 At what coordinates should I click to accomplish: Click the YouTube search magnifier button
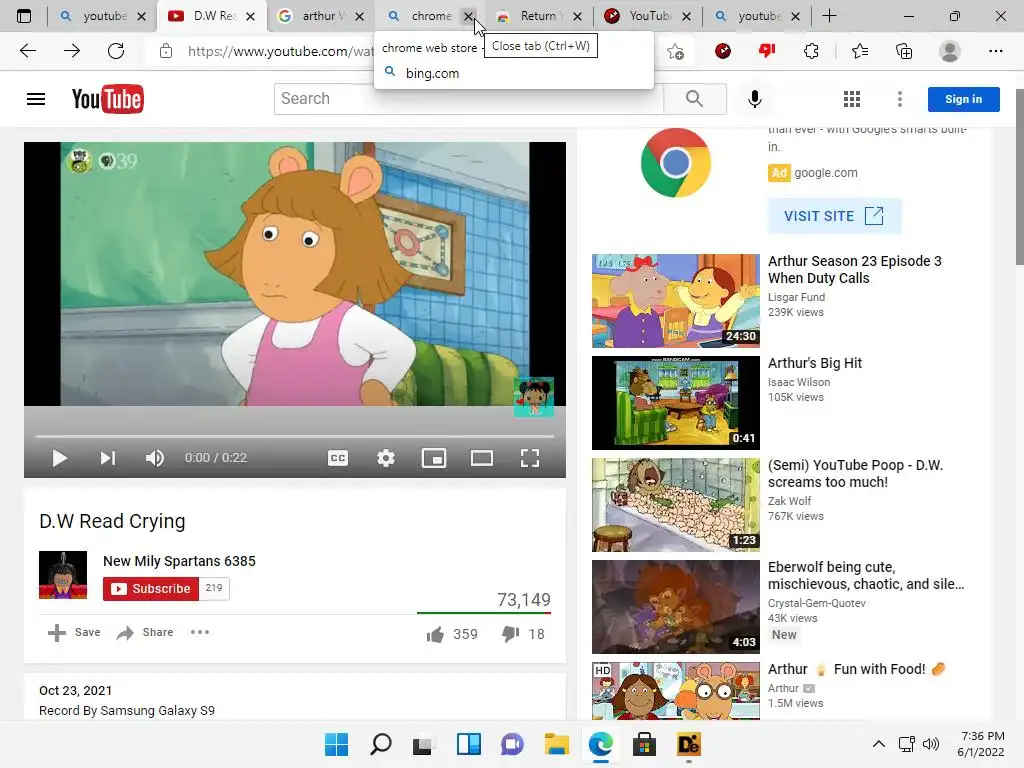(x=695, y=99)
